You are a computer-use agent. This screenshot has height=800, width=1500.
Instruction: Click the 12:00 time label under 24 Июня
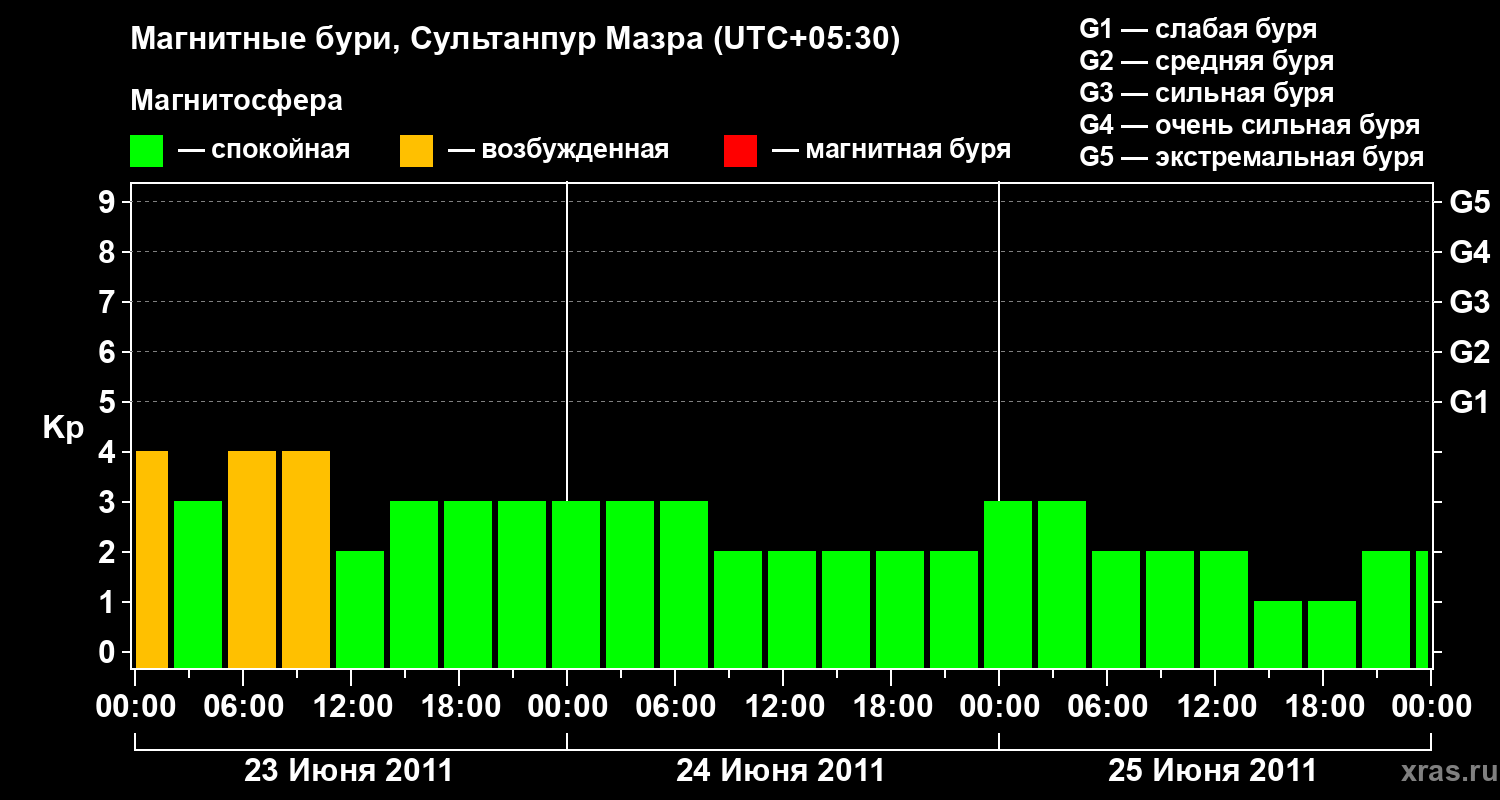[x=783, y=707]
